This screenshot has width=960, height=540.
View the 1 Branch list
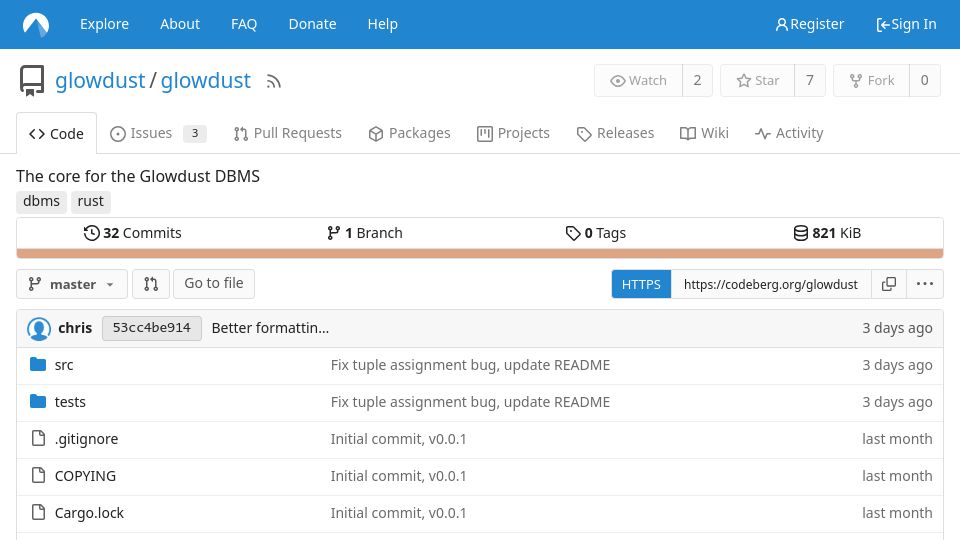pyautogui.click(x=364, y=233)
